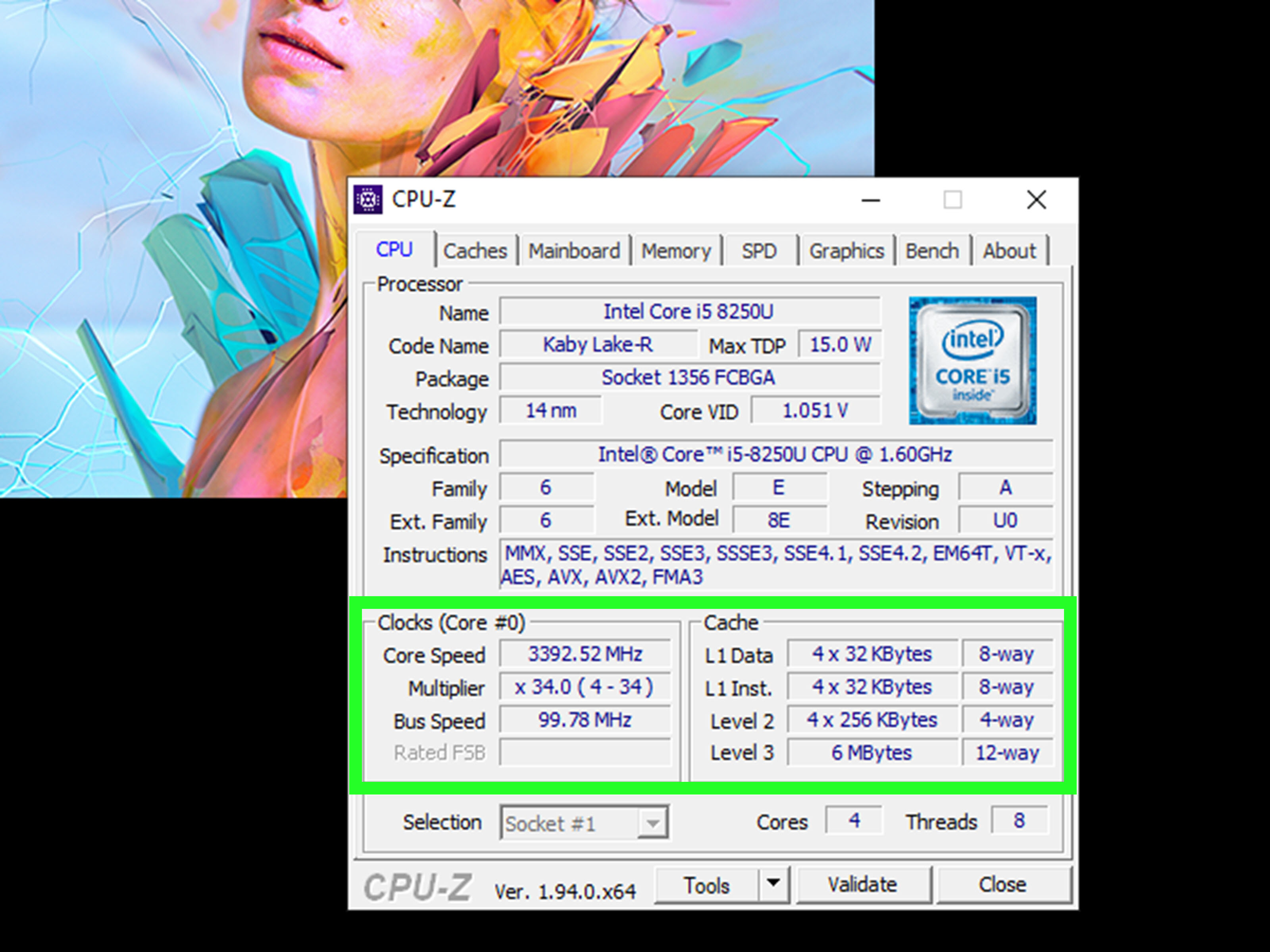Screen dimensions: 1270x952
Task: Expand the Socket #1 selection combo box
Action: (x=652, y=823)
